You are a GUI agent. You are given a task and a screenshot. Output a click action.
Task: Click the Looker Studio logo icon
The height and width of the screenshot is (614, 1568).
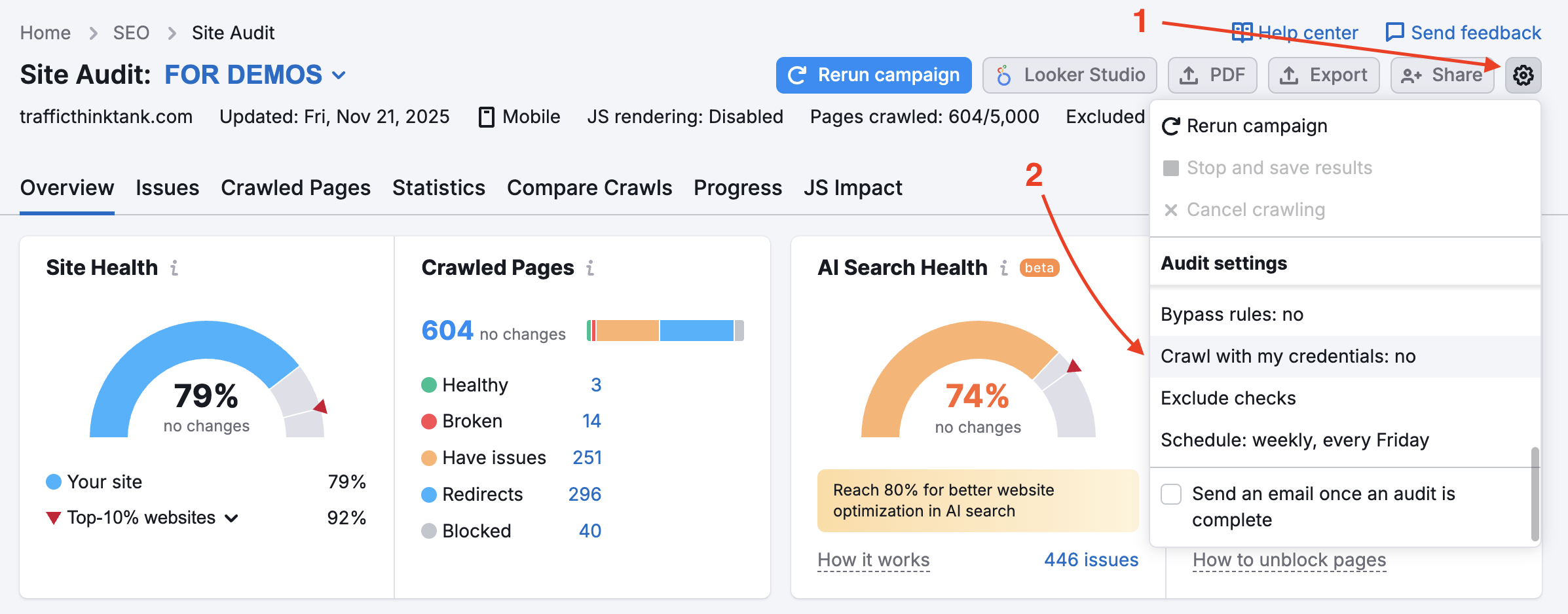1003,75
